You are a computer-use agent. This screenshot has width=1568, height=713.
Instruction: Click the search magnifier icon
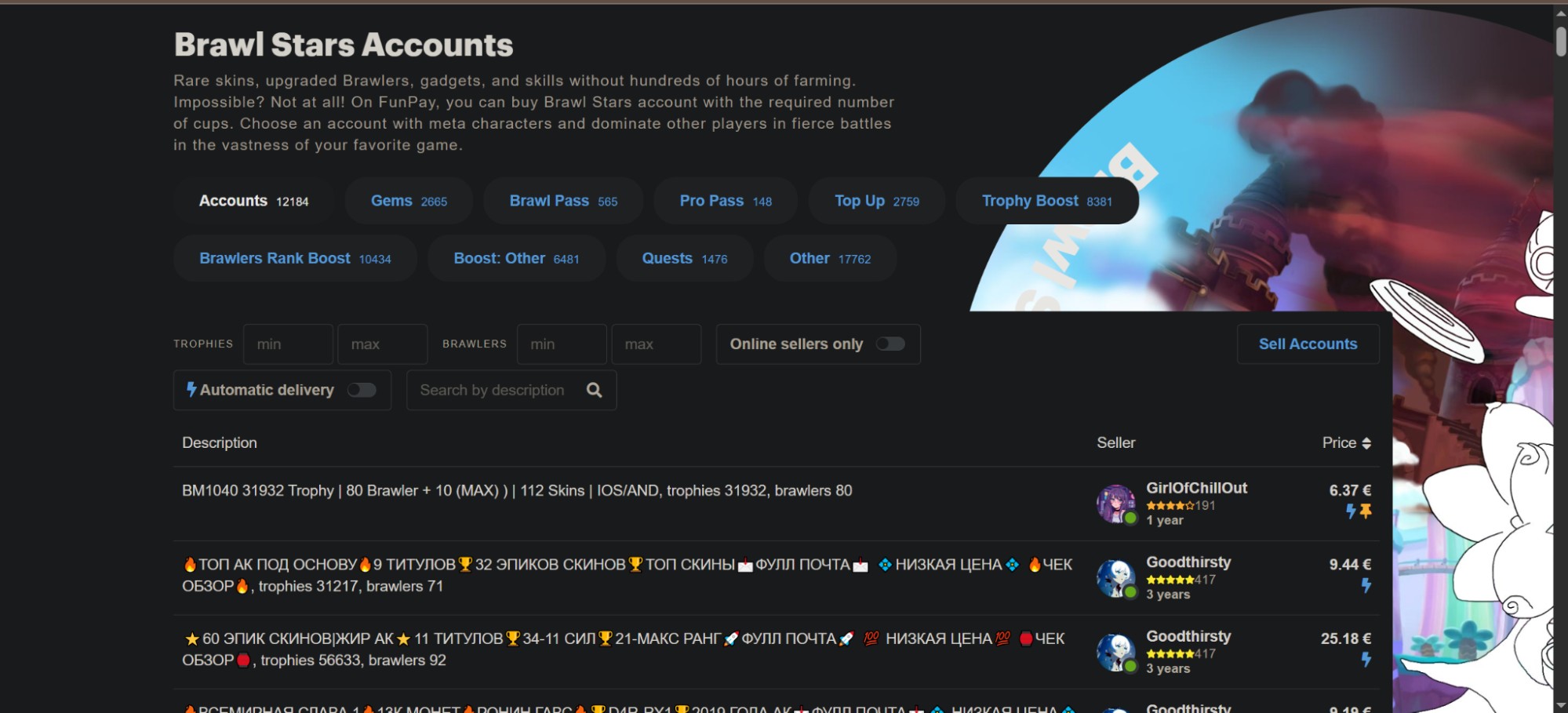[x=594, y=390]
